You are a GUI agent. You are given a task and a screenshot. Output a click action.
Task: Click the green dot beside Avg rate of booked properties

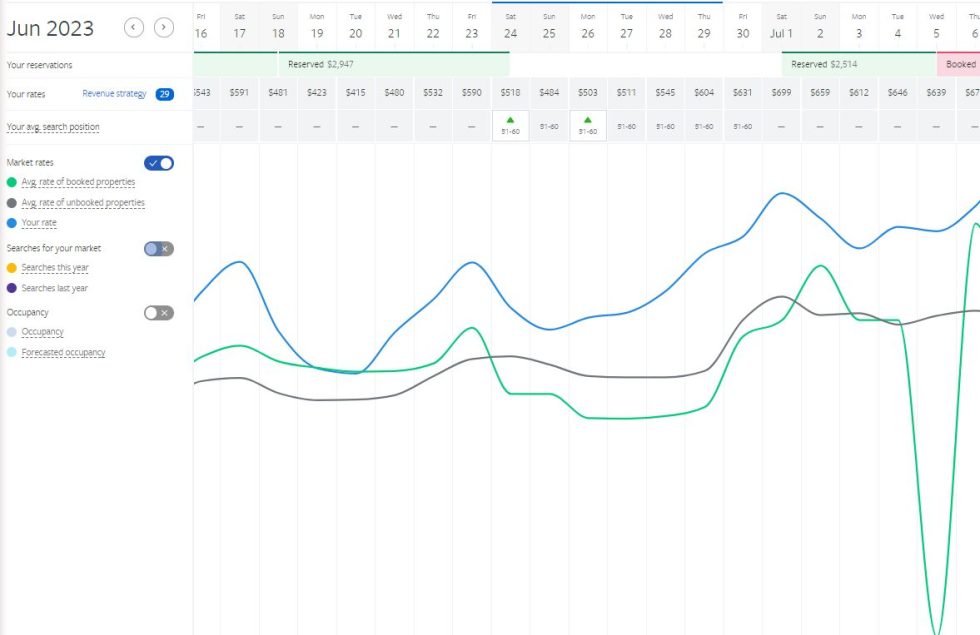11,182
